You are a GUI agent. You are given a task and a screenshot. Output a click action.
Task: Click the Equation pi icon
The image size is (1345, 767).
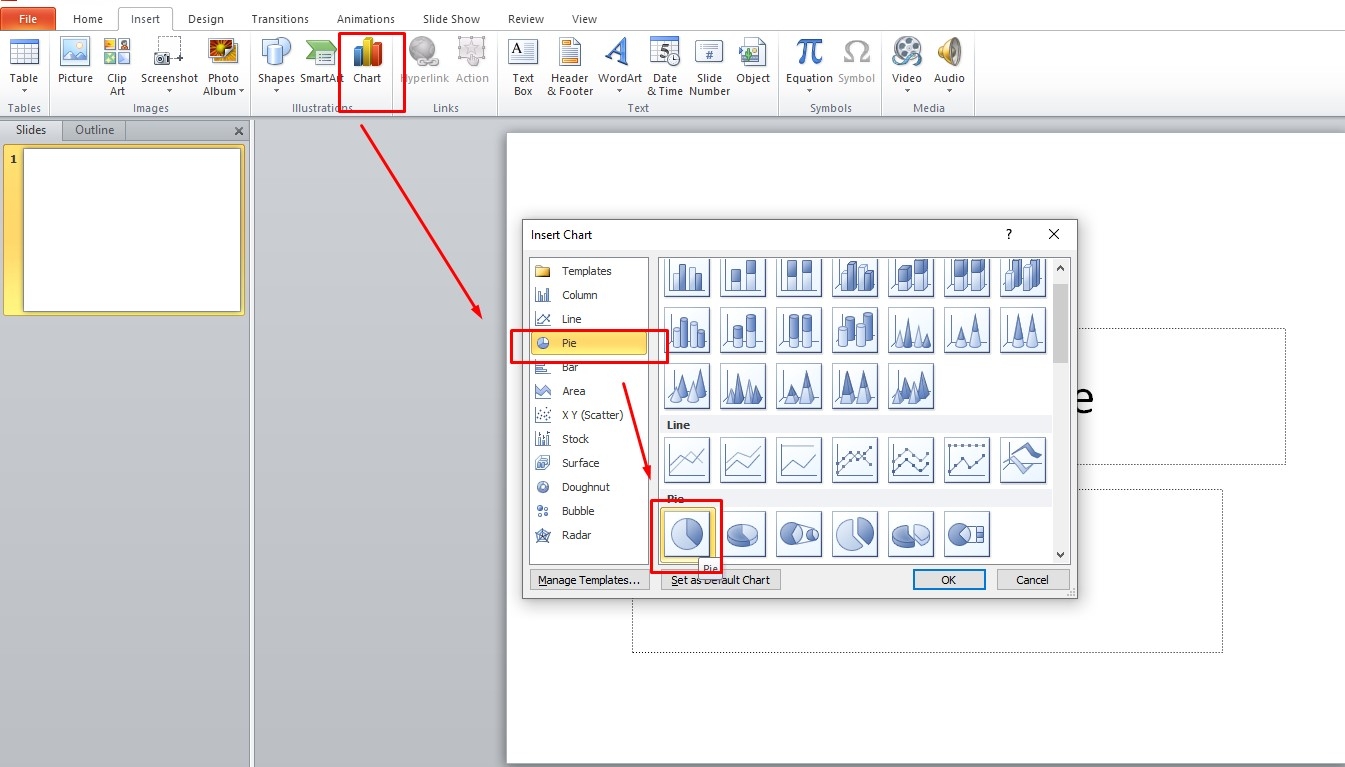[809, 52]
